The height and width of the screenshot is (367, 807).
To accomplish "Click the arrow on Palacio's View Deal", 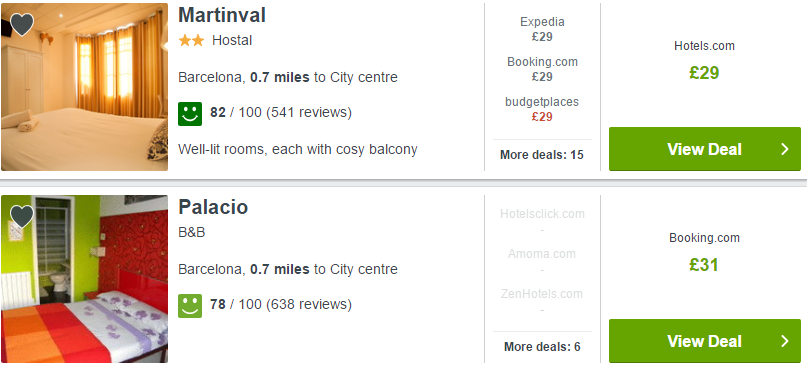I will coord(785,341).
